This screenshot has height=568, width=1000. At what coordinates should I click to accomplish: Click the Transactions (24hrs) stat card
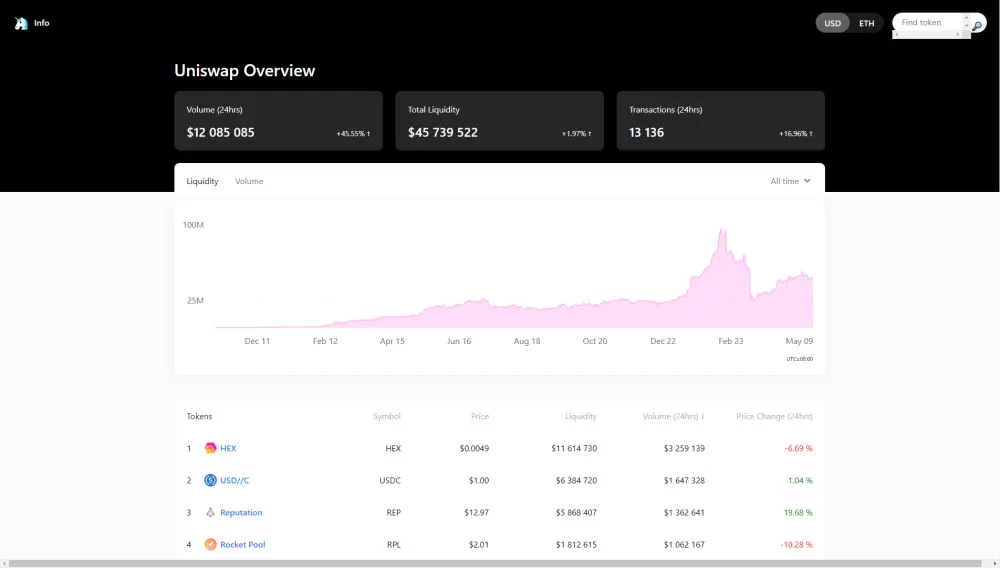(x=721, y=120)
